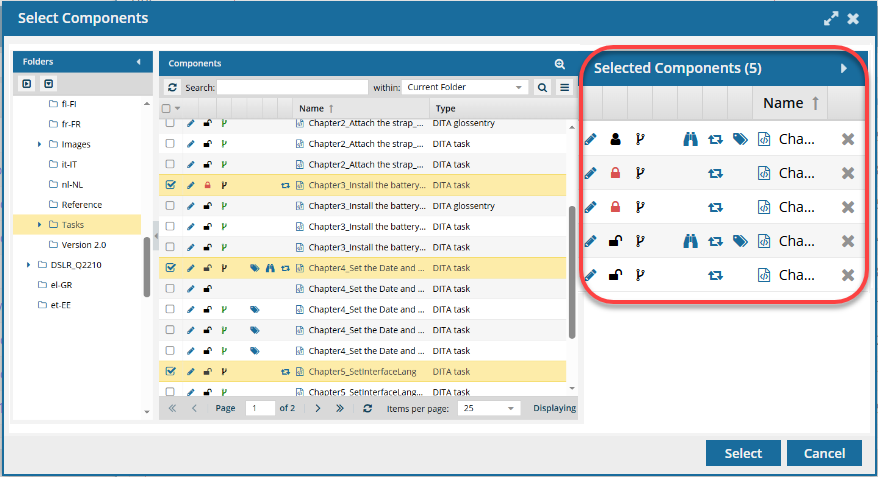Viewport: 878px width, 477px height.
Task: Uncheck the Chapter3_Install the battery DITA task checkbox
Action: point(169,185)
